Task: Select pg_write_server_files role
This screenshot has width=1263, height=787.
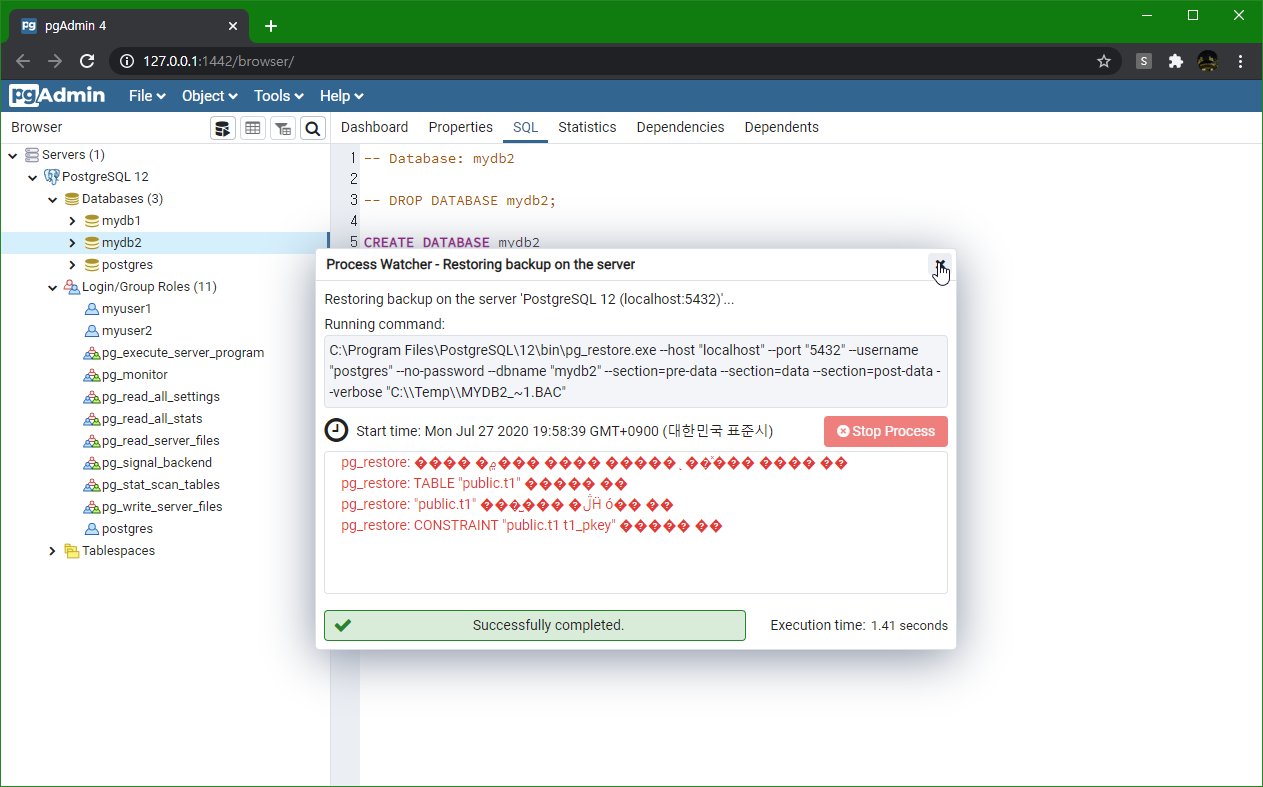Action: [x=162, y=507]
